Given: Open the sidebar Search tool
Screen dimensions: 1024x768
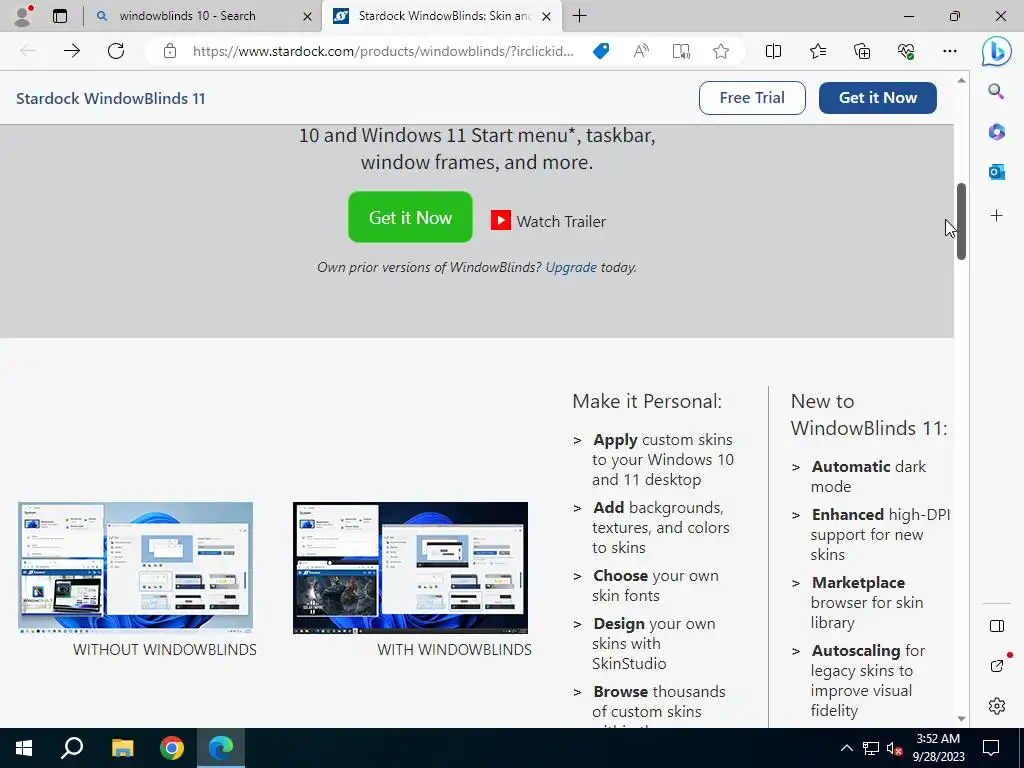Looking at the screenshot, I should point(996,91).
